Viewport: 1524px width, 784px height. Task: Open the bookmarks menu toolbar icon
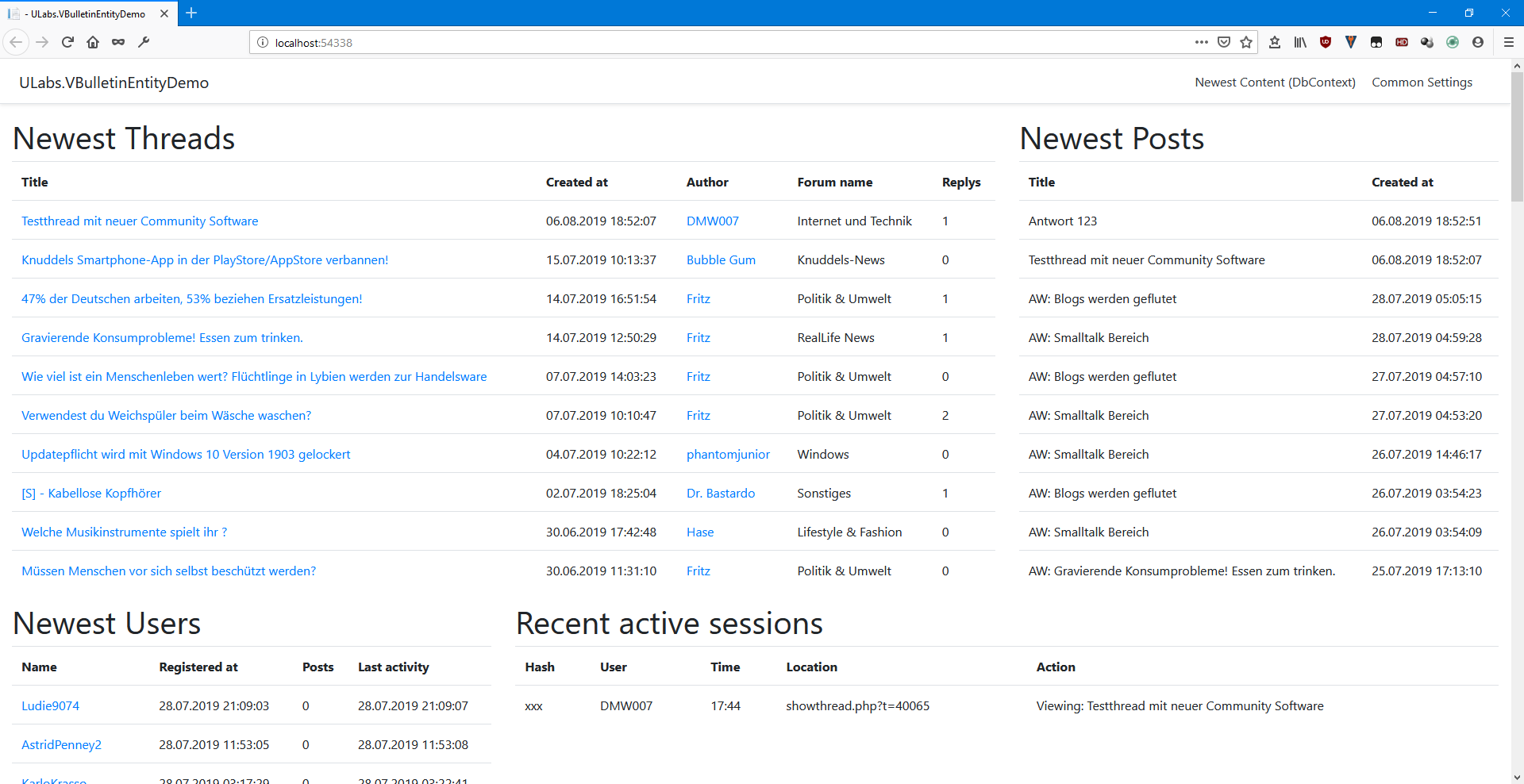click(1275, 42)
